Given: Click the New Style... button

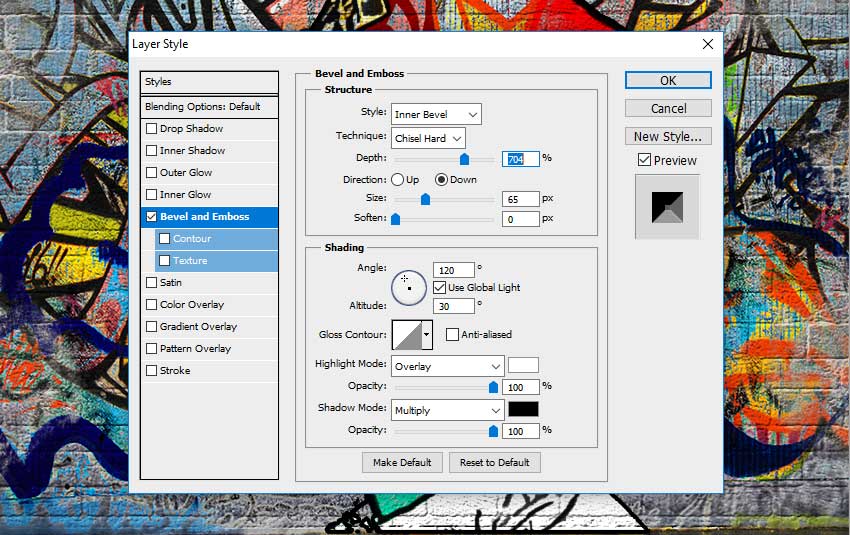Looking at the screenshot, I should coord(668,136).
